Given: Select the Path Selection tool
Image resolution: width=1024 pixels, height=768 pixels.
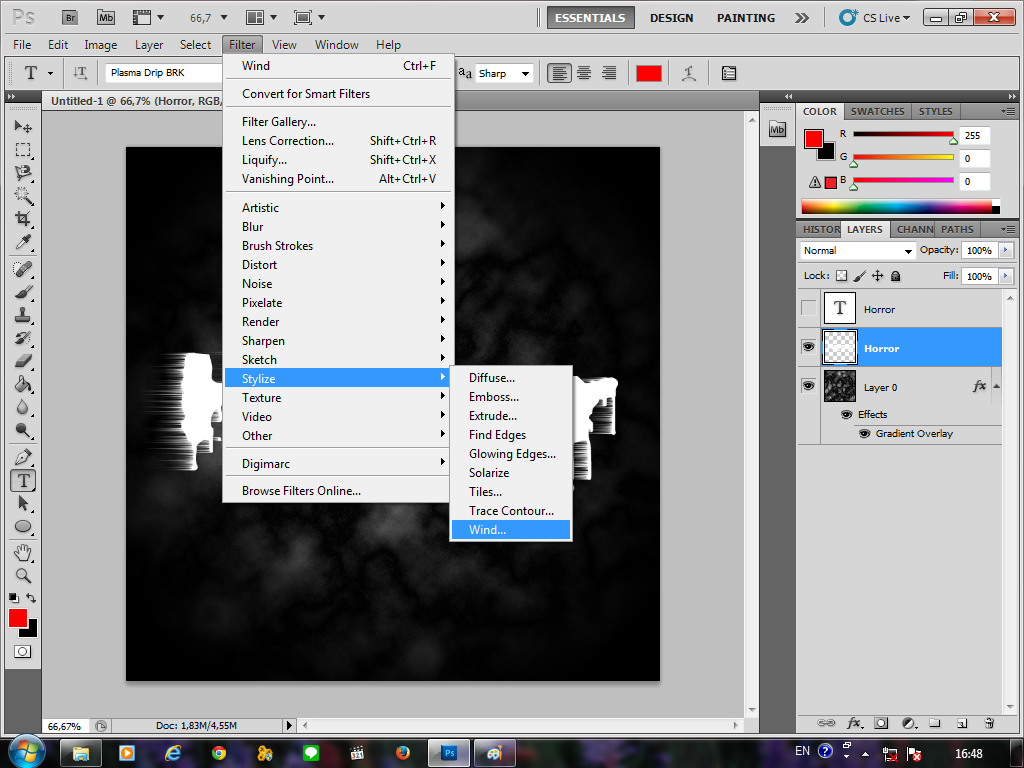Looking at the screenshot, I should tap(23, 504).
